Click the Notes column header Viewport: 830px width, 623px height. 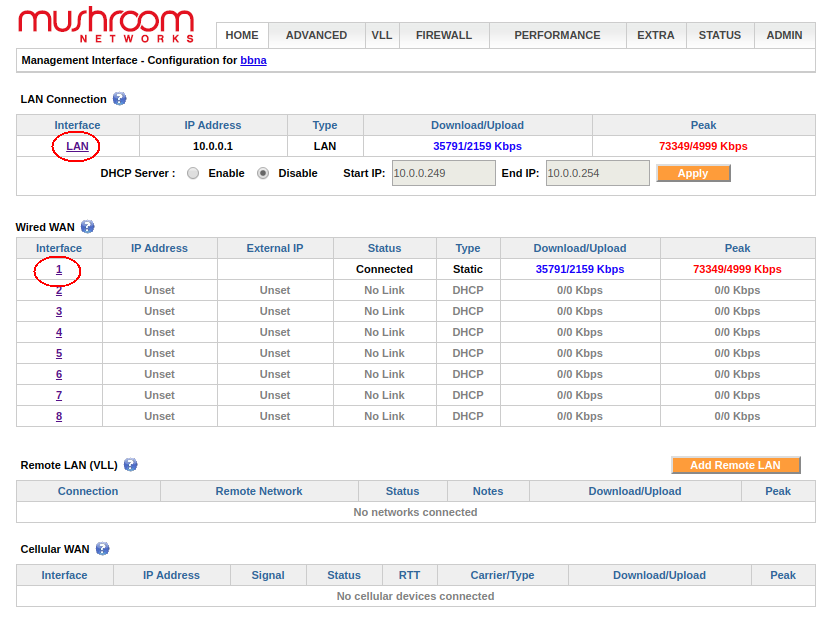488,491
